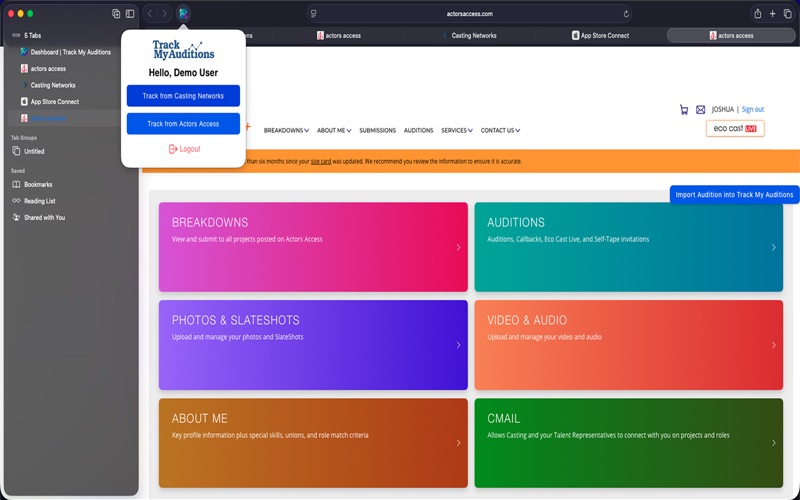Click the new tab group icon

[x=116, y=14]
